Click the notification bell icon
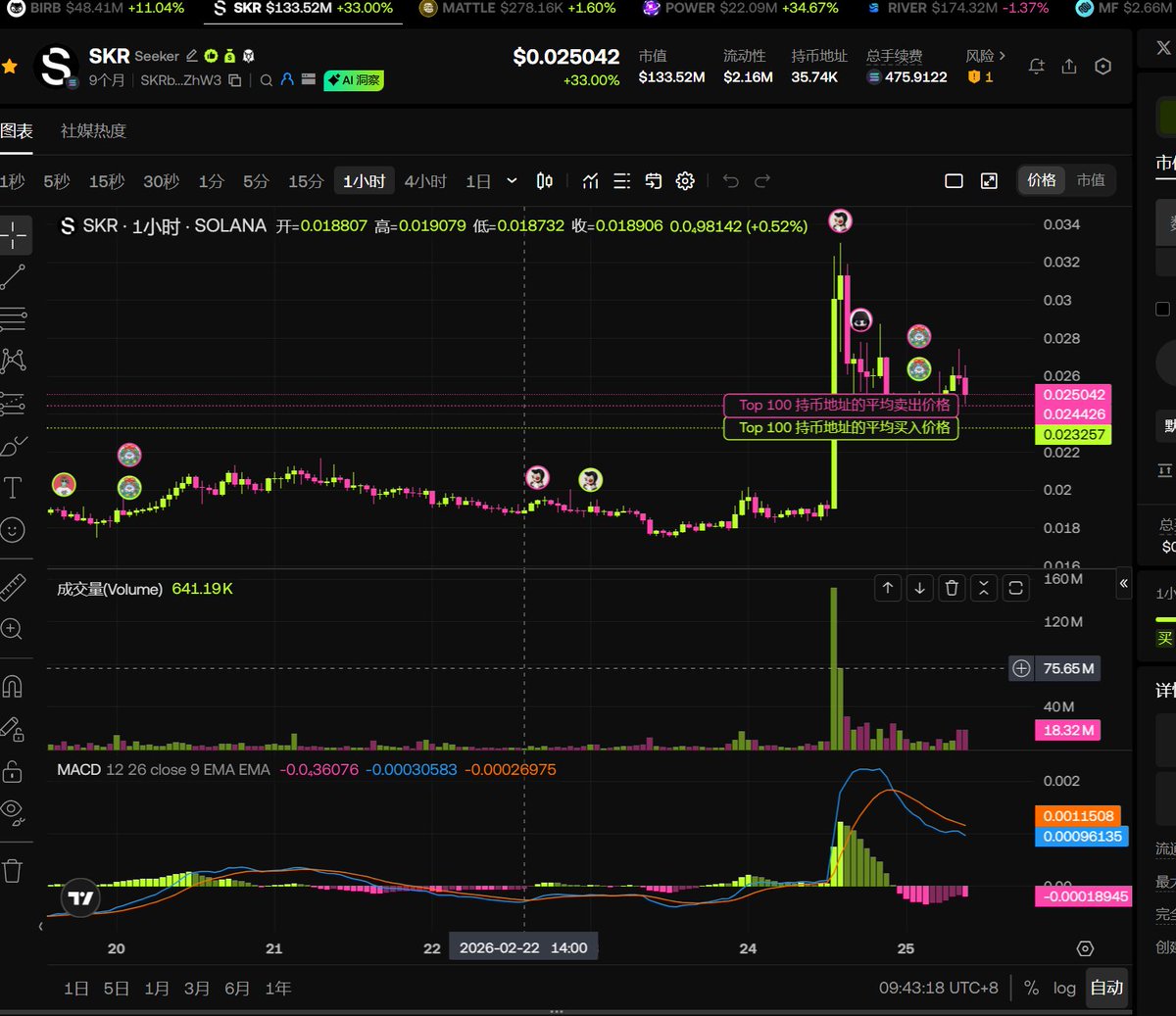The image size is (1176, 1016). [x=1036, y=67]
